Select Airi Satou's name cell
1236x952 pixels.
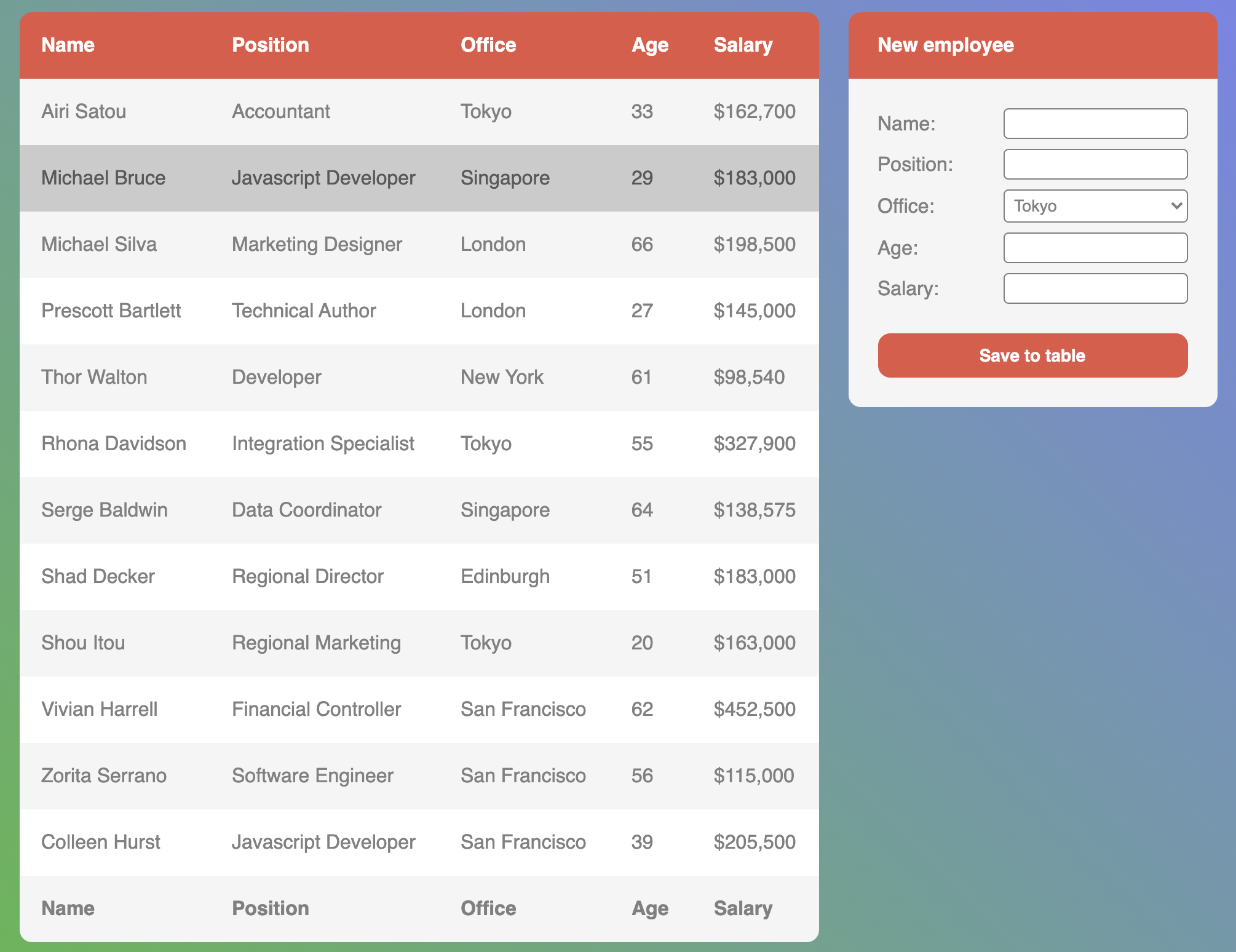click(84, 111)
